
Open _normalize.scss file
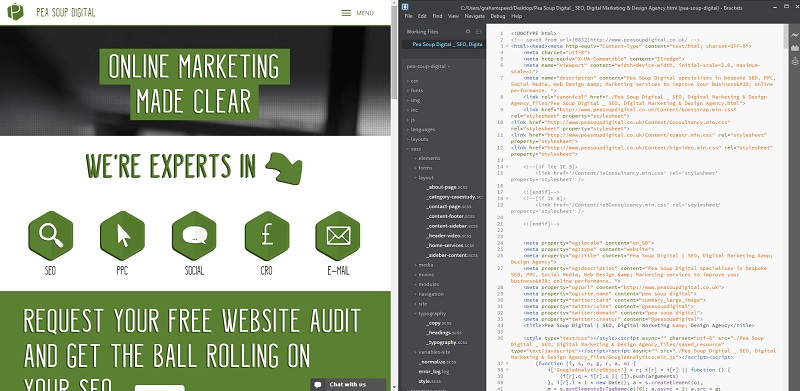(x=437, y=362)
